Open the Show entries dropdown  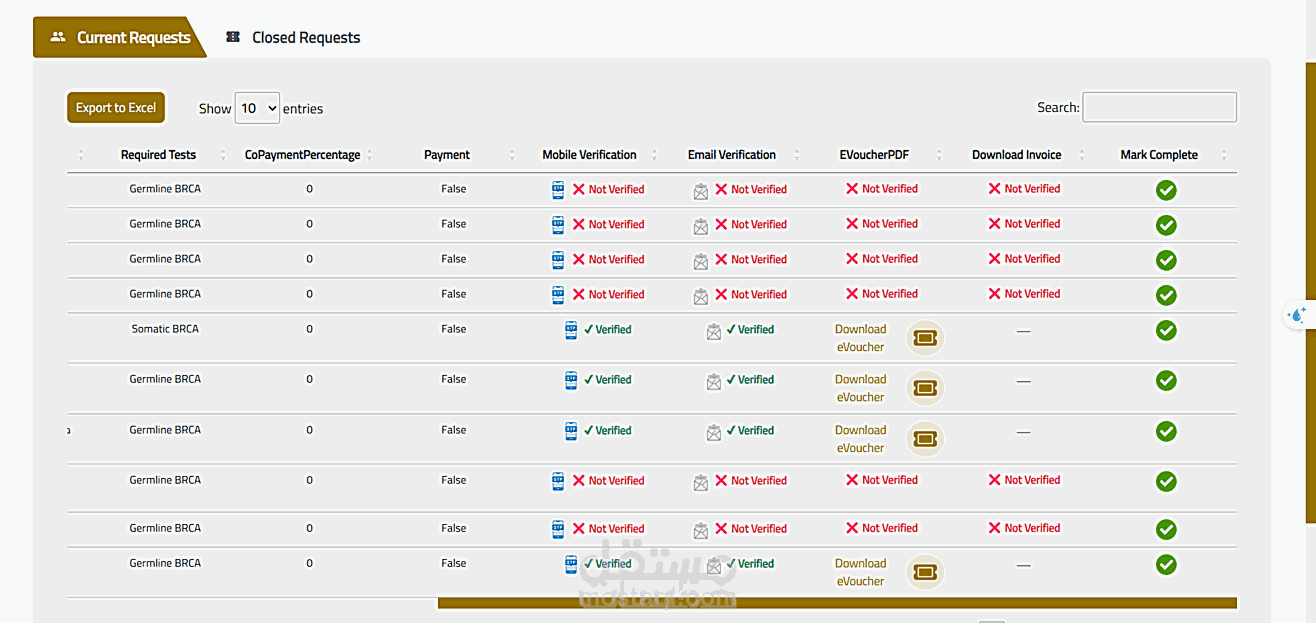257,108
